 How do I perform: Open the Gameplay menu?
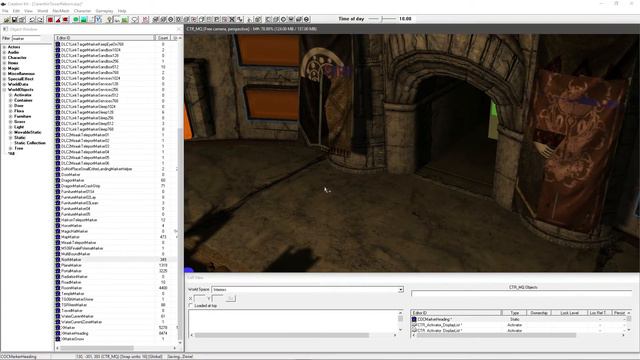[x=104, y=11]
